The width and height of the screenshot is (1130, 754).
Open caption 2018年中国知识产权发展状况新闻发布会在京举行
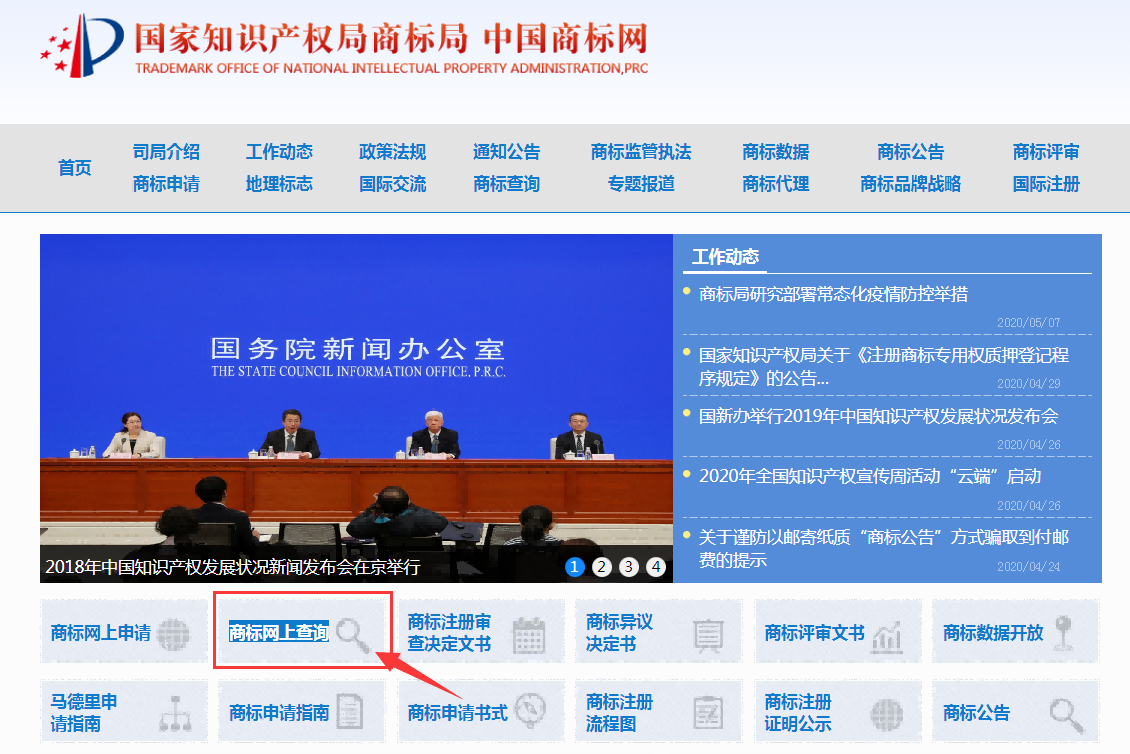pyautogui.click(x=233, y=567)
